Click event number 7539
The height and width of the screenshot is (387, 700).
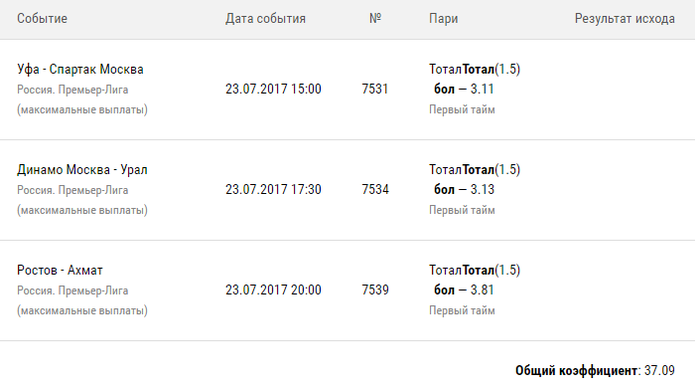(375, 290)
